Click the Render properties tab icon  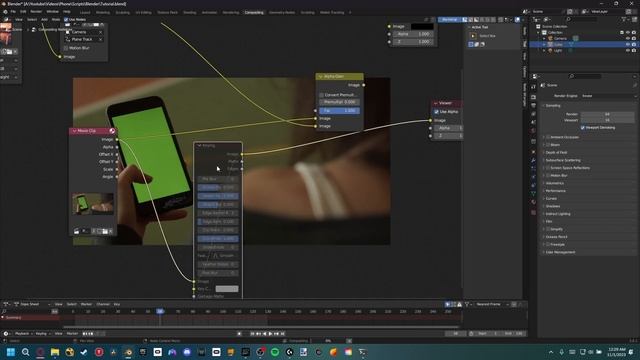click(533, 97)
